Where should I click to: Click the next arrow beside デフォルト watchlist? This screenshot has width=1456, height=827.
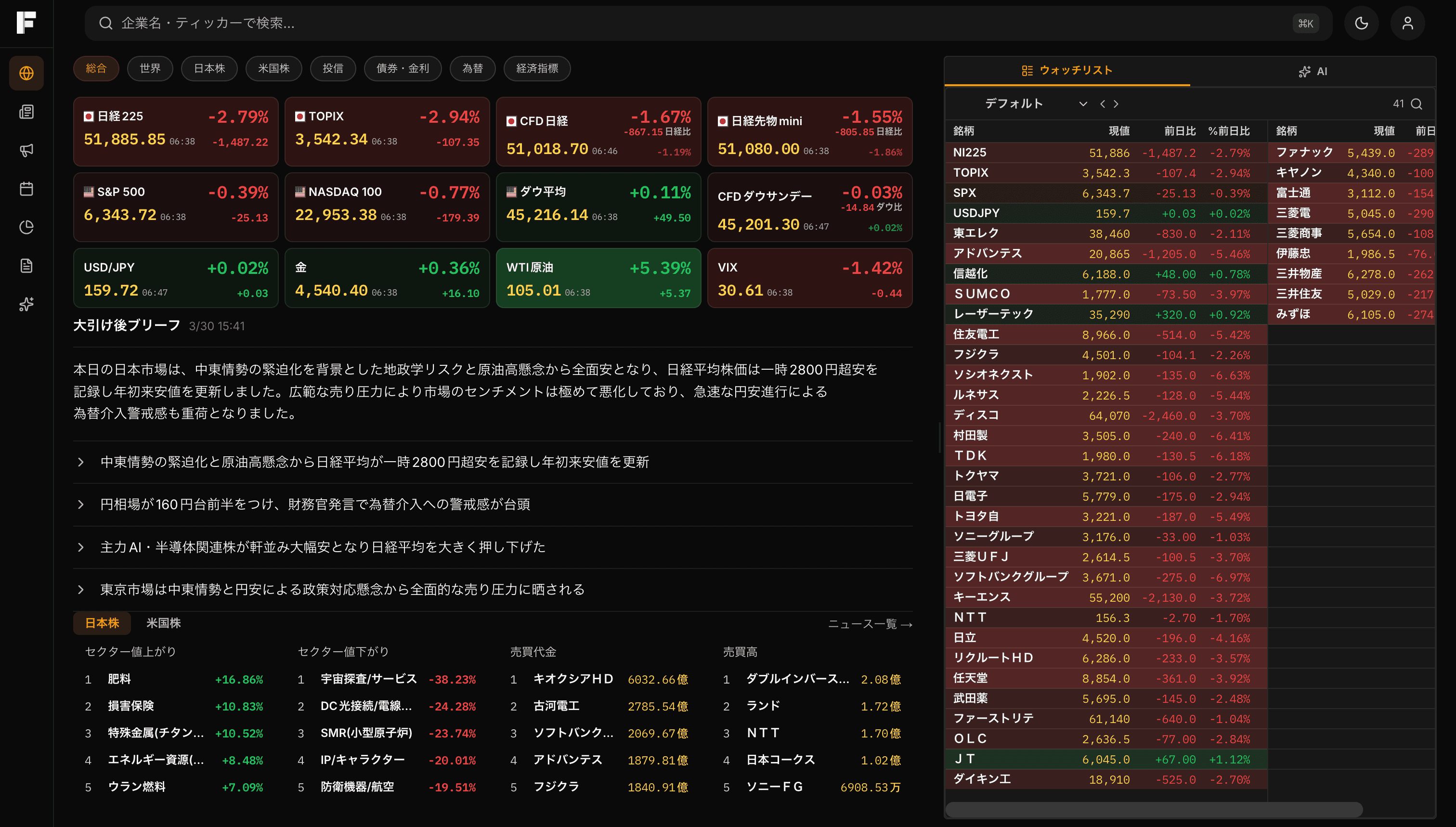[1116, 104]
